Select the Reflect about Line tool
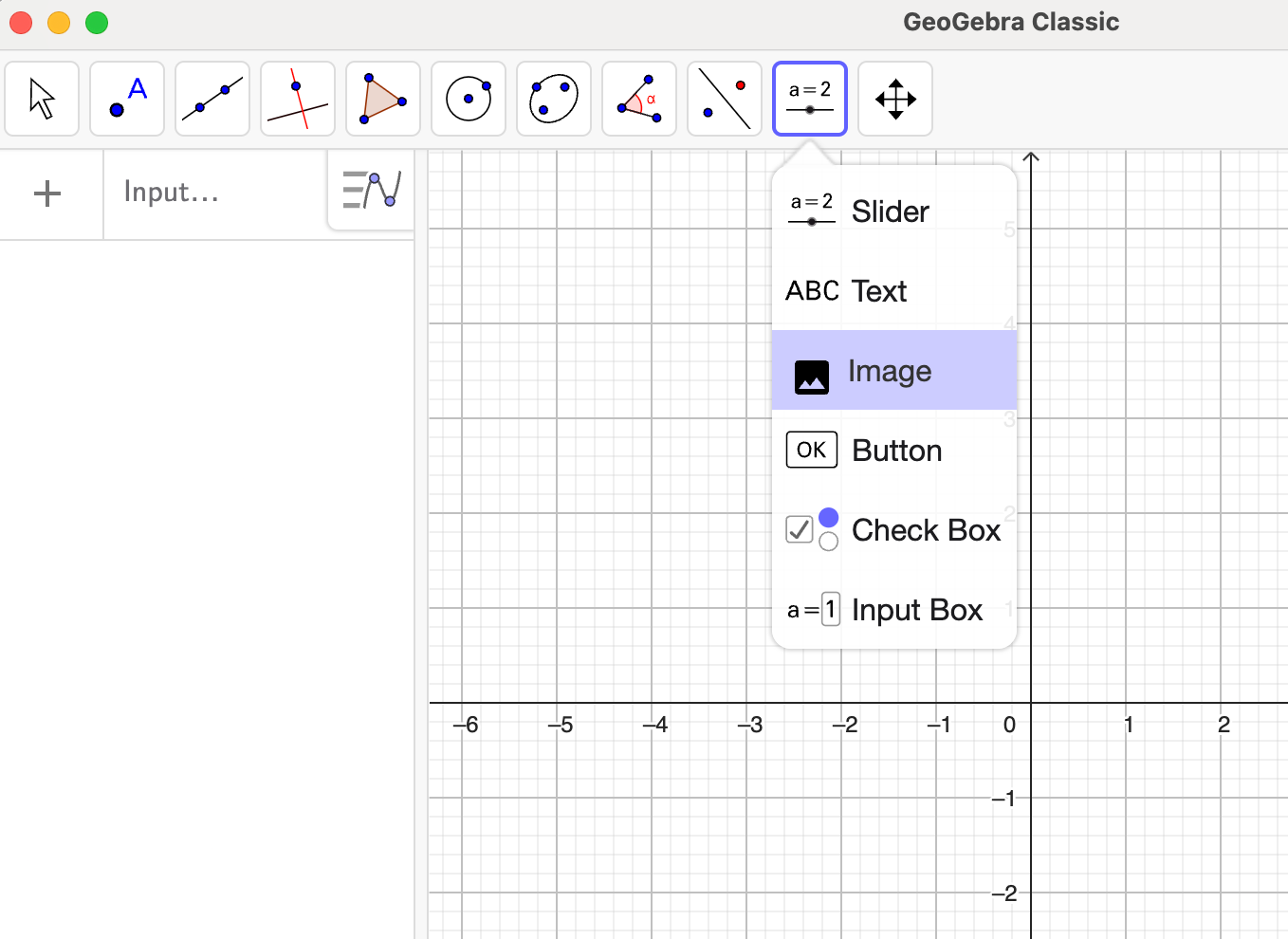 725,99
